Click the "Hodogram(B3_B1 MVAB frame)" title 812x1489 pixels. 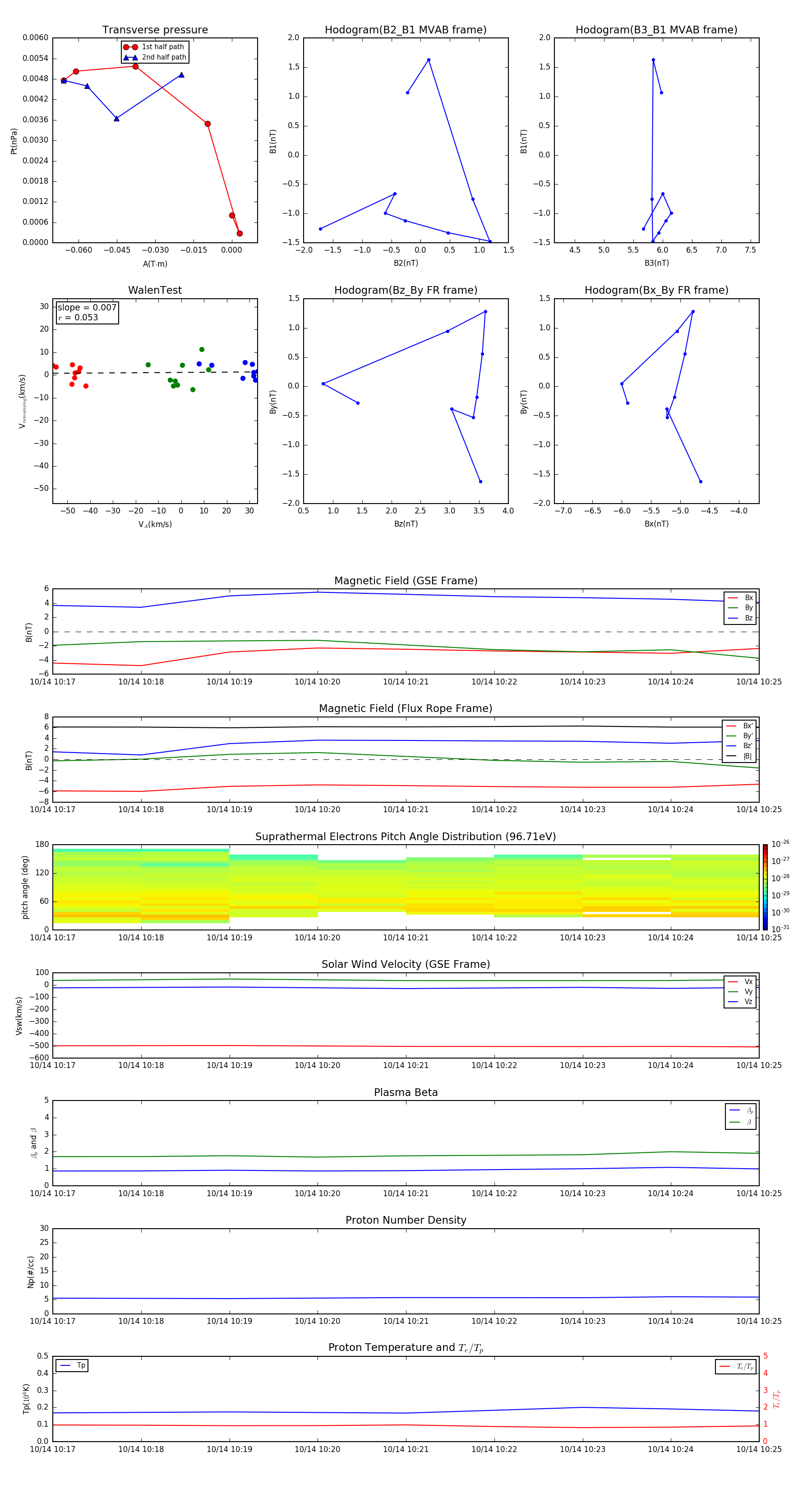(x=656, y=30)
